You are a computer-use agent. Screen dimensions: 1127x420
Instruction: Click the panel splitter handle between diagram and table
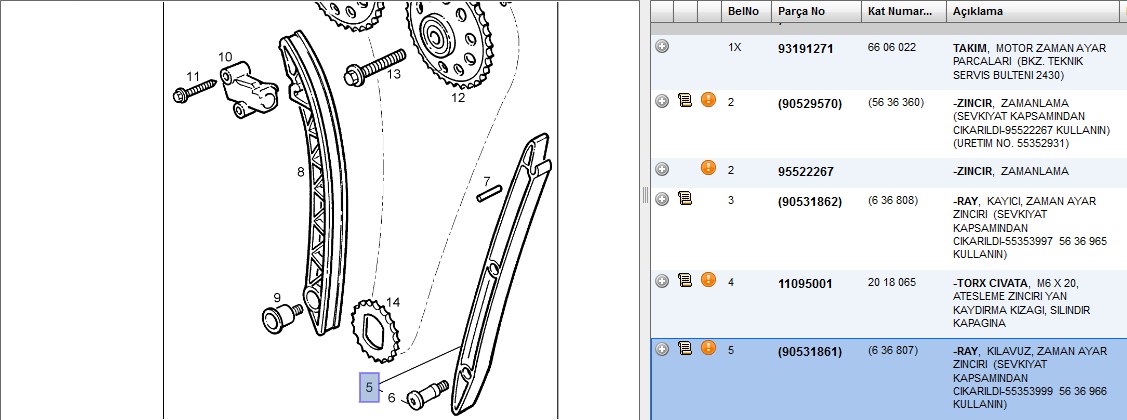(645, 195)
